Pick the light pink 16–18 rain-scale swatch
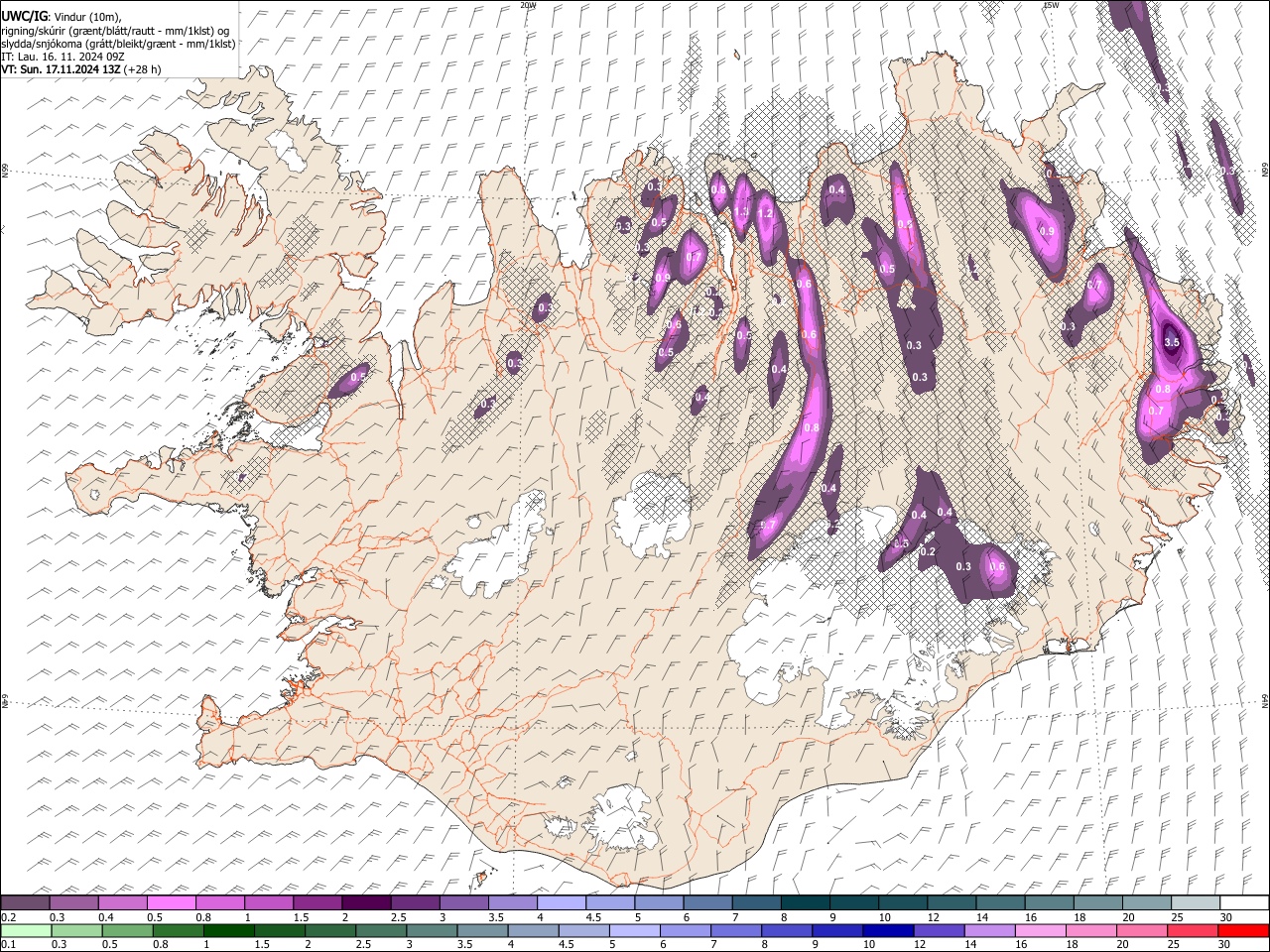Image resolution: width=1270 pixels, height=952 pixels. (x=1041, y=930)
